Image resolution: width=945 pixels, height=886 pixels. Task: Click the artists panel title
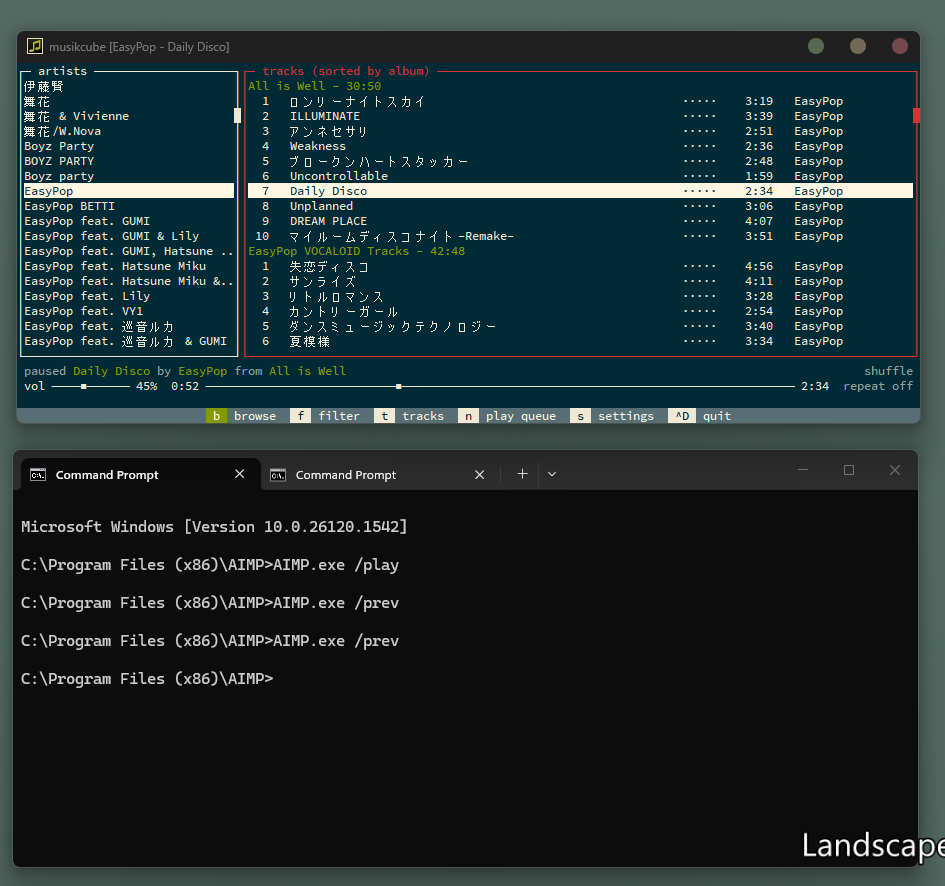click(63, 71)
